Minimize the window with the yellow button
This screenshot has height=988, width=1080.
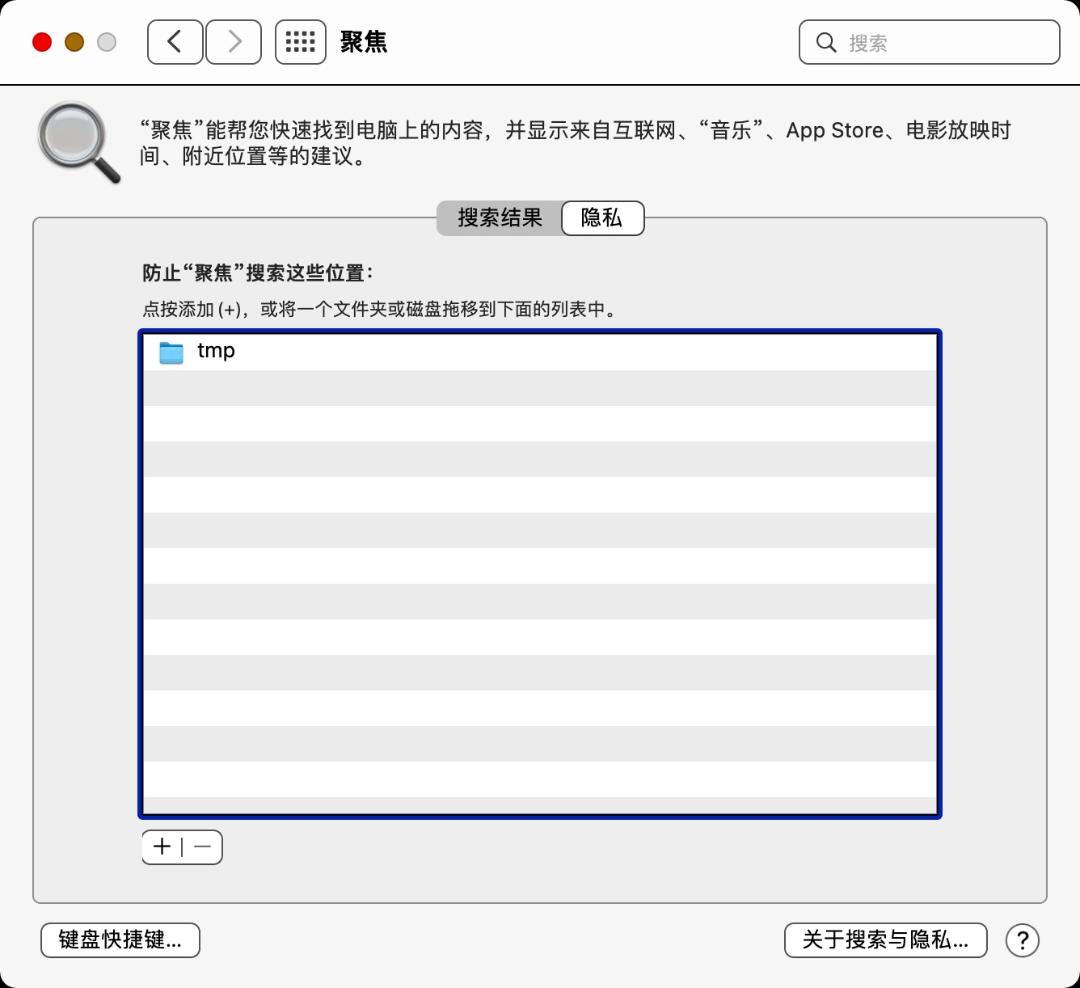point(74,42)
